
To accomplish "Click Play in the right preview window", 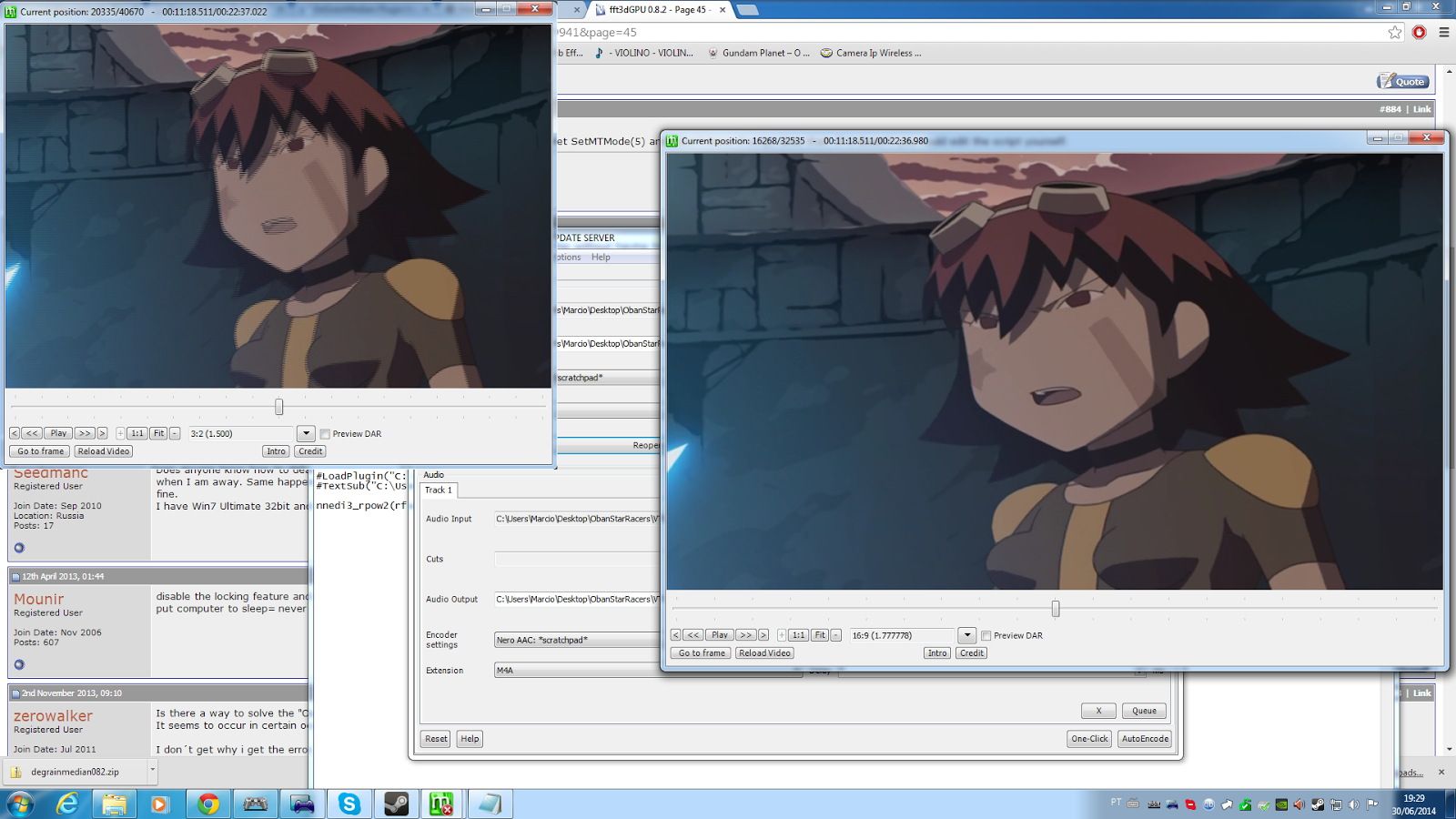I will coord(720,635).
